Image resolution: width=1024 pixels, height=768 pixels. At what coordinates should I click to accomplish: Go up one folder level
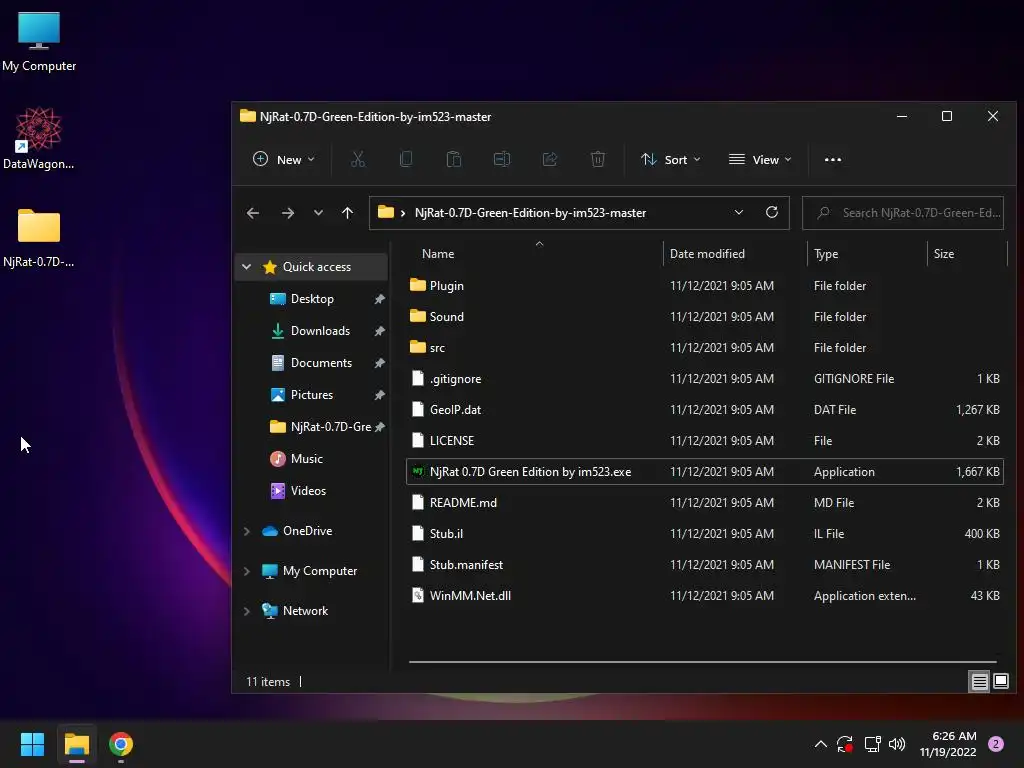pos(347,213)
